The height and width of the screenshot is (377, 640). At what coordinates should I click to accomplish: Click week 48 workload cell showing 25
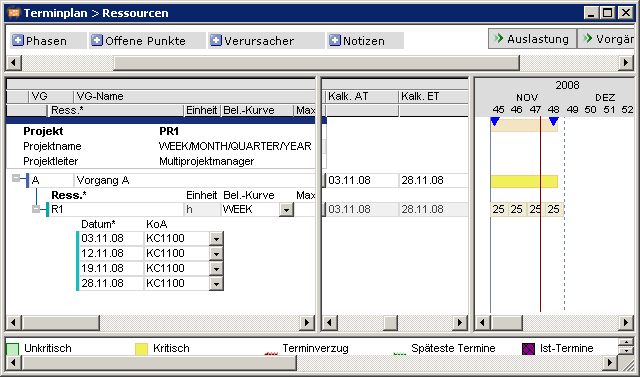tap(554, 209)
